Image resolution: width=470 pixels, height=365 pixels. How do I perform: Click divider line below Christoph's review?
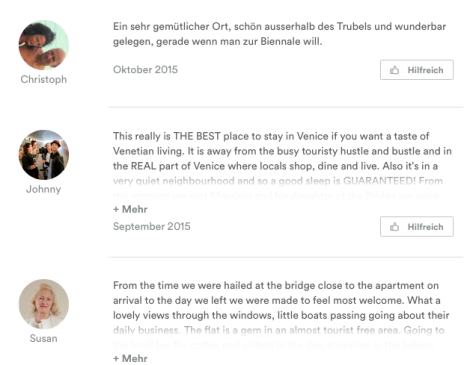286,107
